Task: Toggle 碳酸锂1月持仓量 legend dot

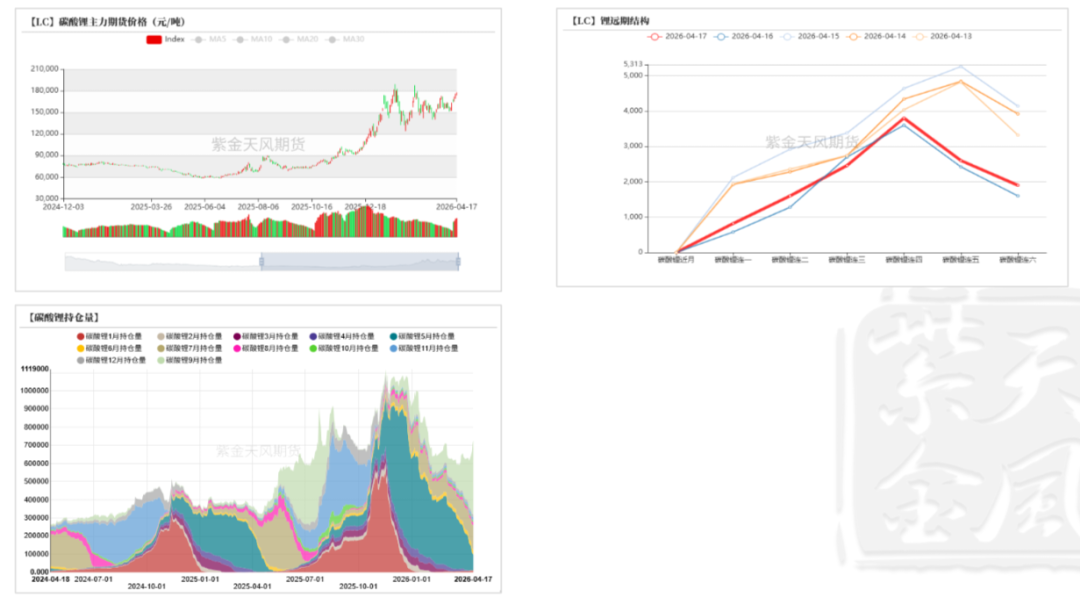Action: point(80,336)
